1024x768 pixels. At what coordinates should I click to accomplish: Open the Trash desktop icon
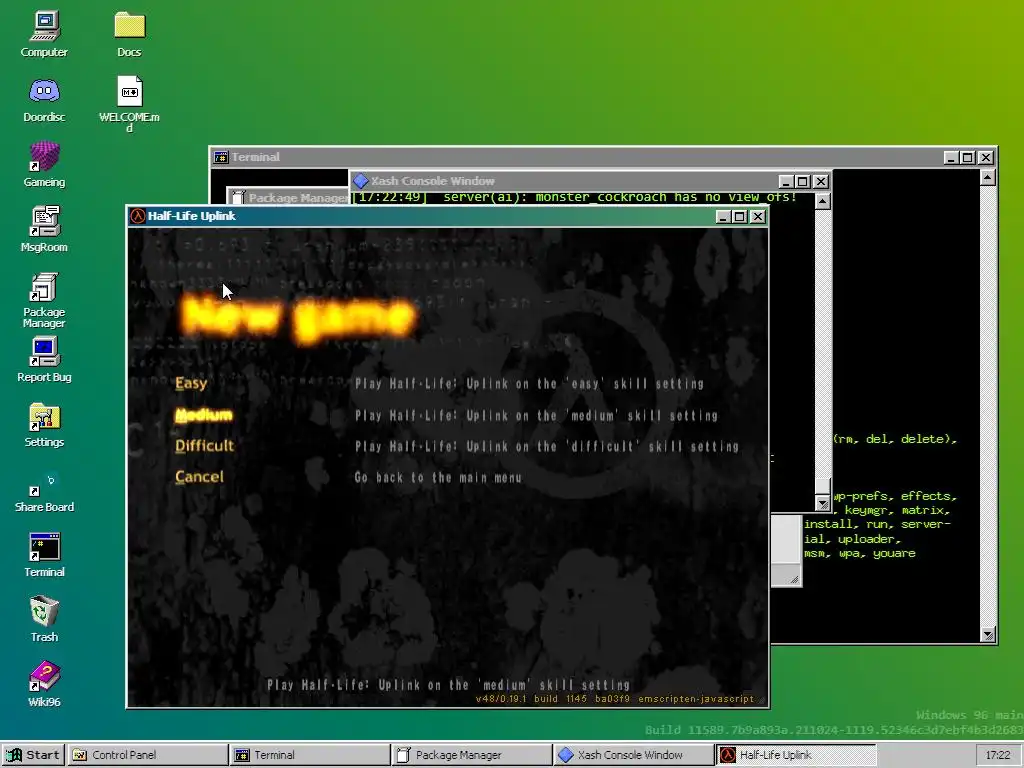click(x=44, y=619)
